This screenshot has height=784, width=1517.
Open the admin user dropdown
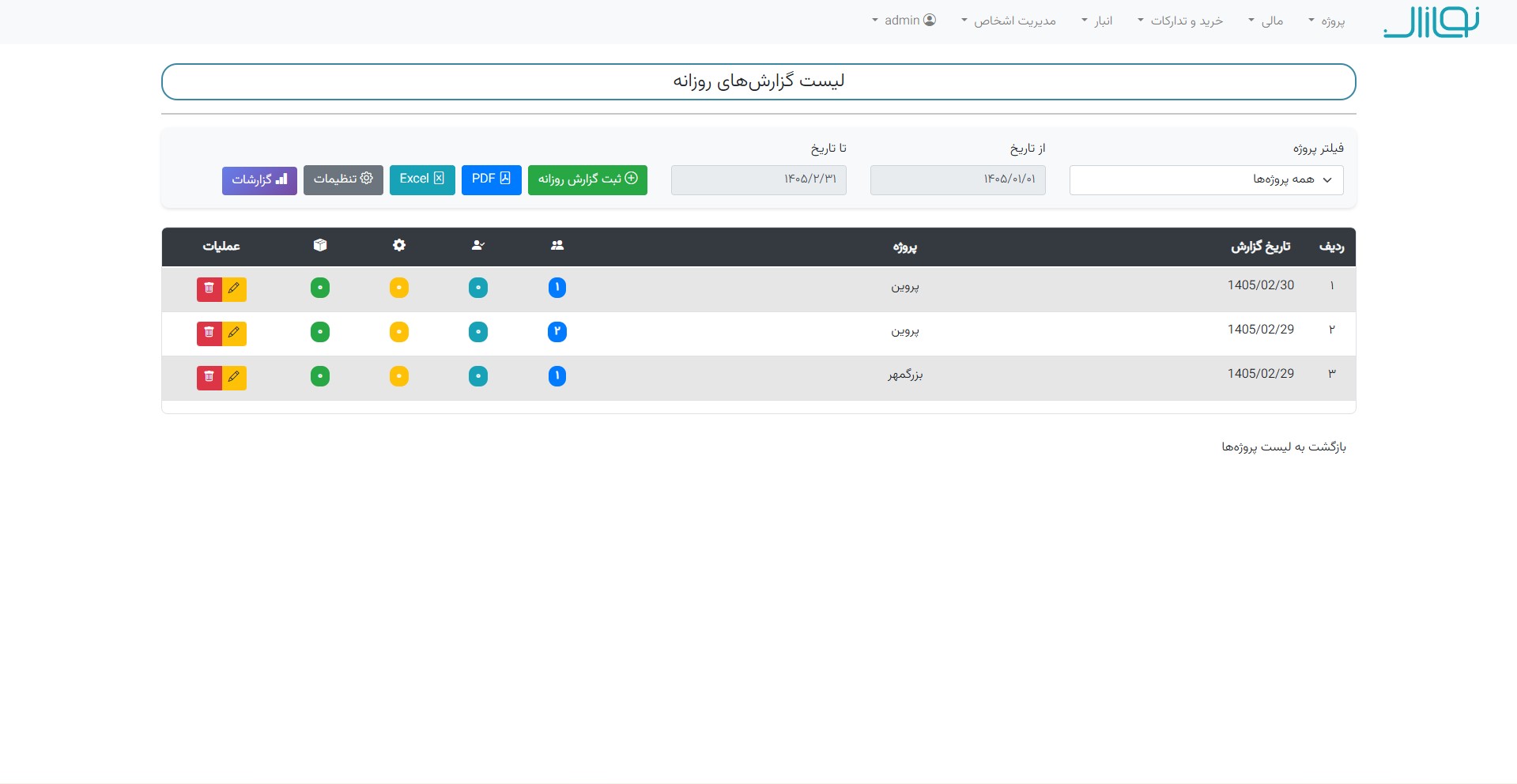(904, 21)
